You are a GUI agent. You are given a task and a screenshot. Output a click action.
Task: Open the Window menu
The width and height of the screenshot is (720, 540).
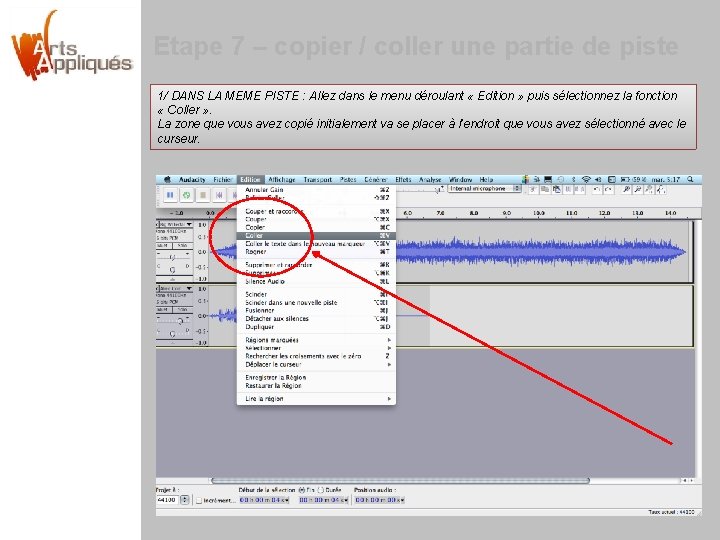click(461, 180)
